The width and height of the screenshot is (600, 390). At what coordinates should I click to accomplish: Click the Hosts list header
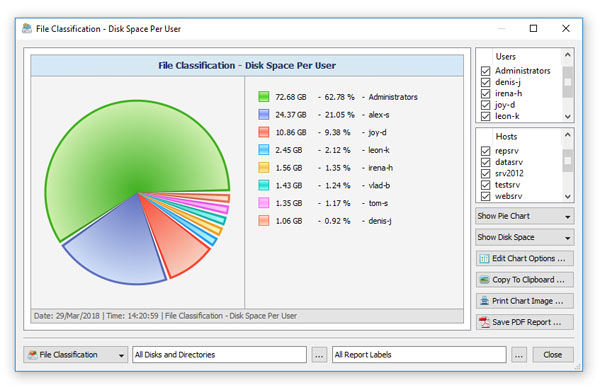point(506,137)
